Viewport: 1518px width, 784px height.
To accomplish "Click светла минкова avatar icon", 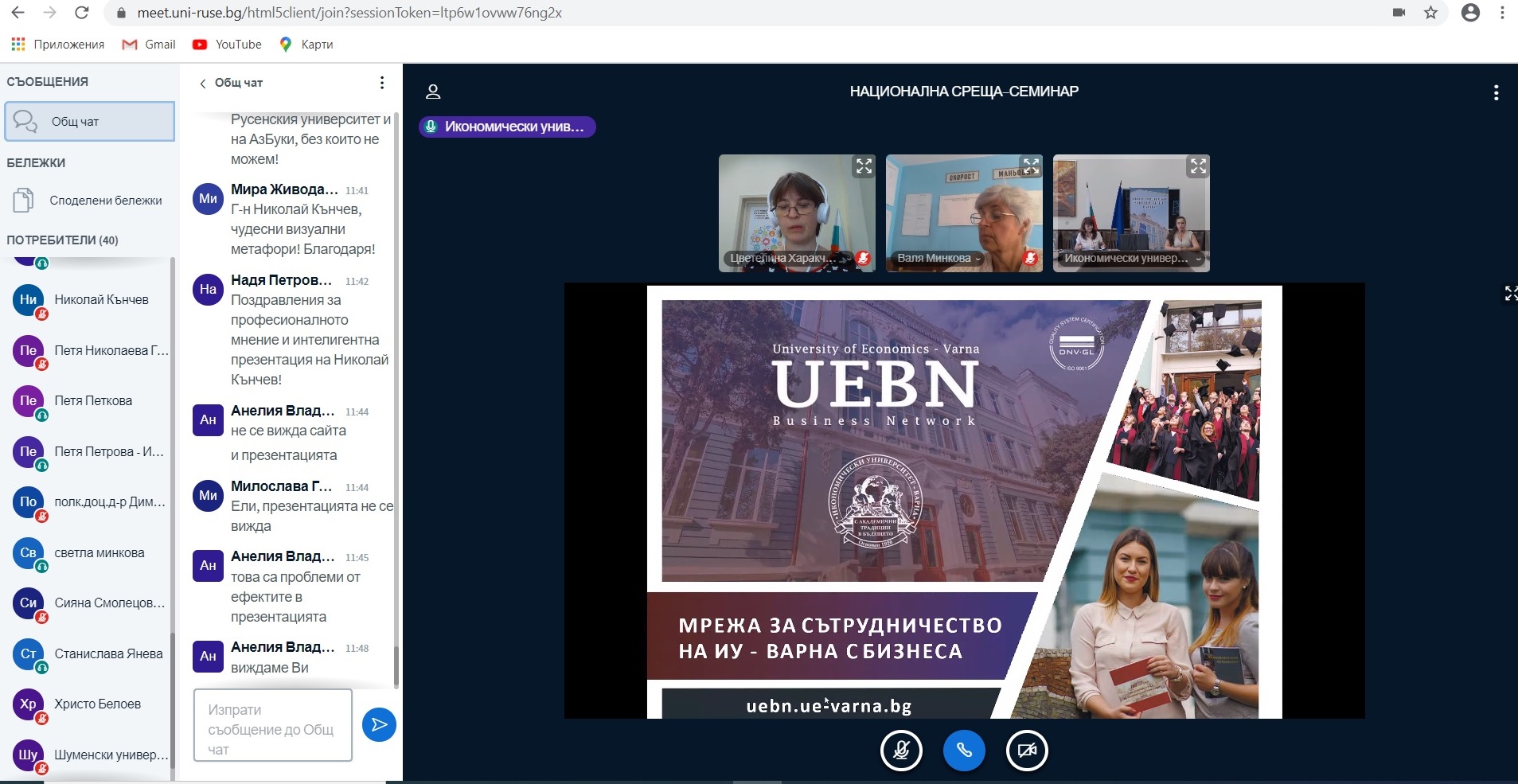I will (29, 552).
